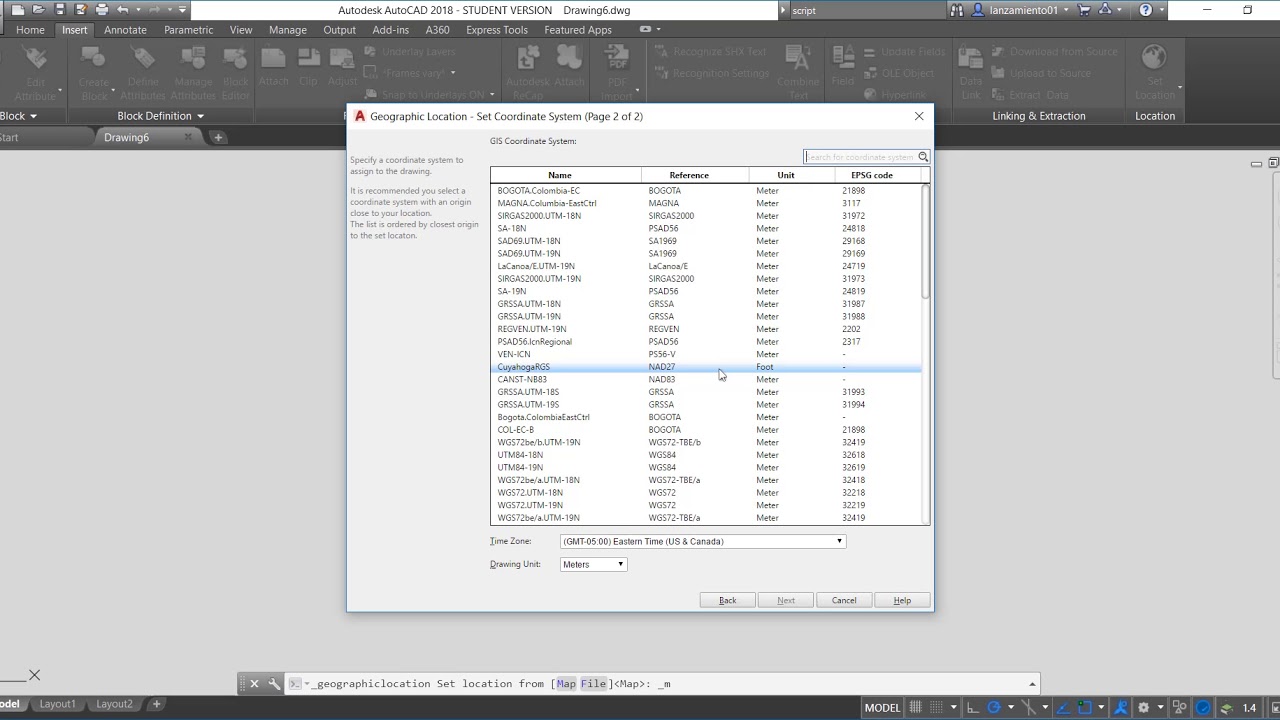This screenshot has height=720, width=1280.
Task: Click the Manage Attributes ribbon icon
Action: tap(192, 59)
